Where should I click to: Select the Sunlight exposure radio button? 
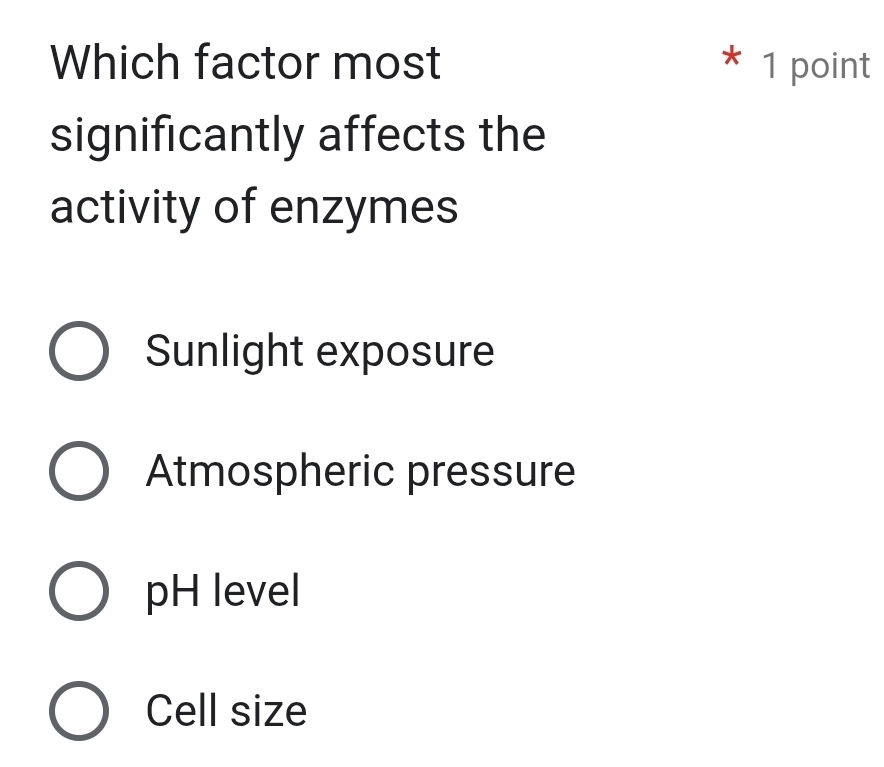[x=78, y=351]
